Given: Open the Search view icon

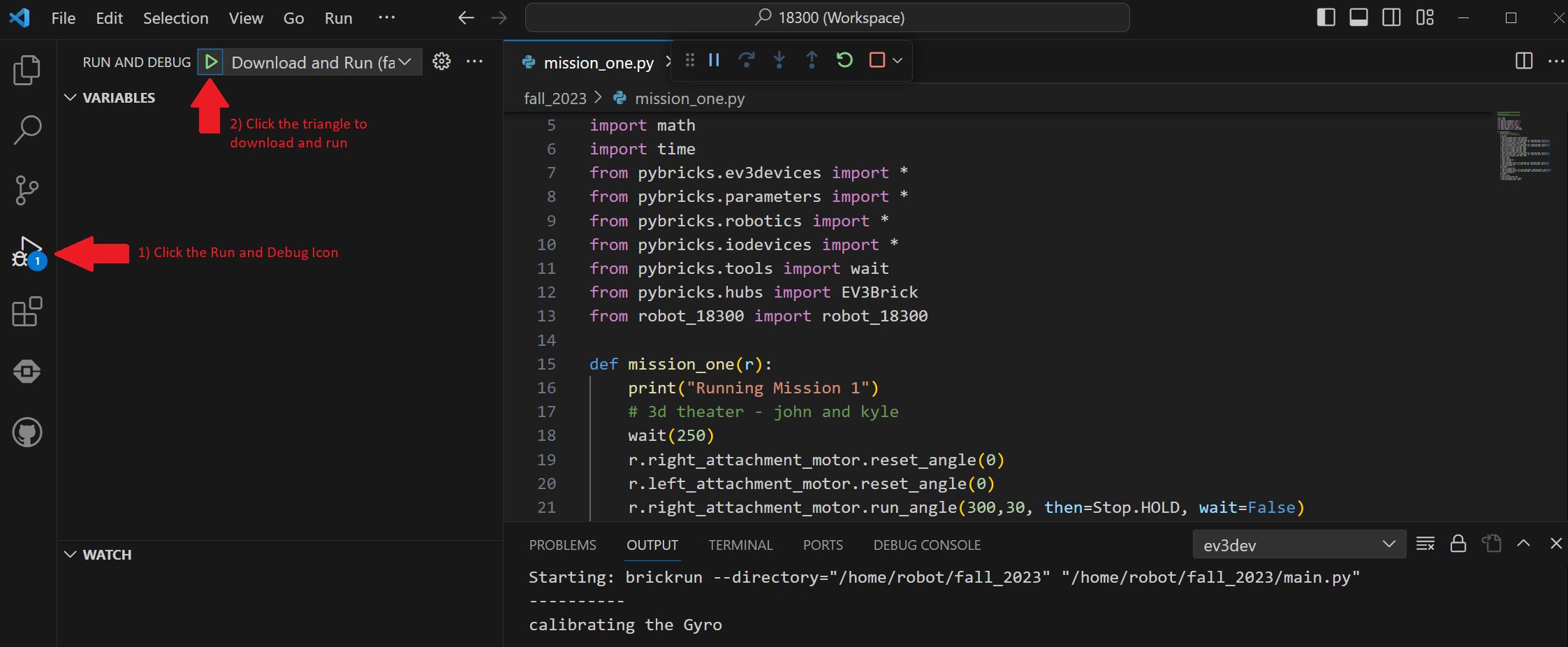Looking at the screenshot, I should point(27,130).
